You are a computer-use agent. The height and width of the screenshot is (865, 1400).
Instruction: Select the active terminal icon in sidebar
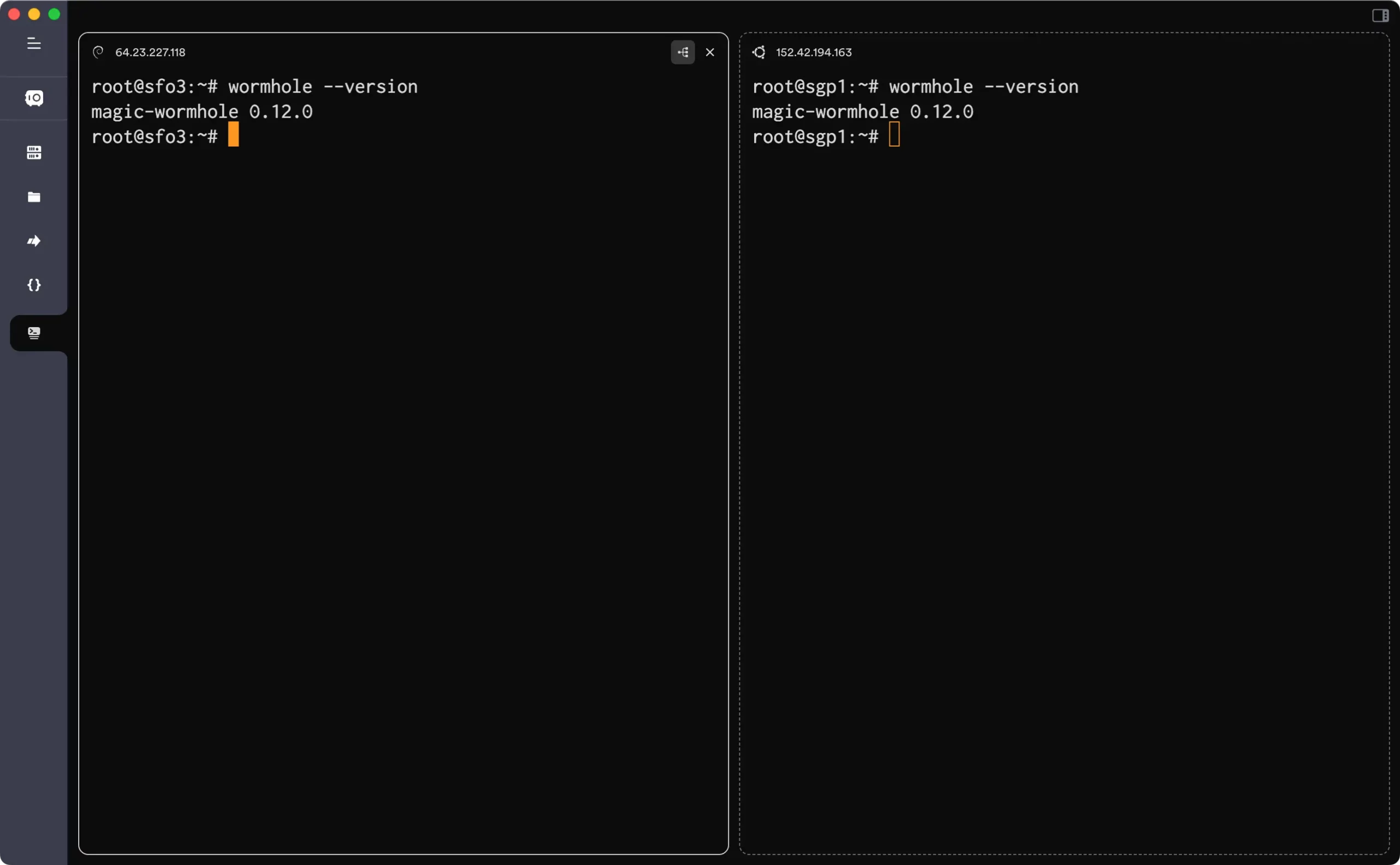tap(34, 333)
